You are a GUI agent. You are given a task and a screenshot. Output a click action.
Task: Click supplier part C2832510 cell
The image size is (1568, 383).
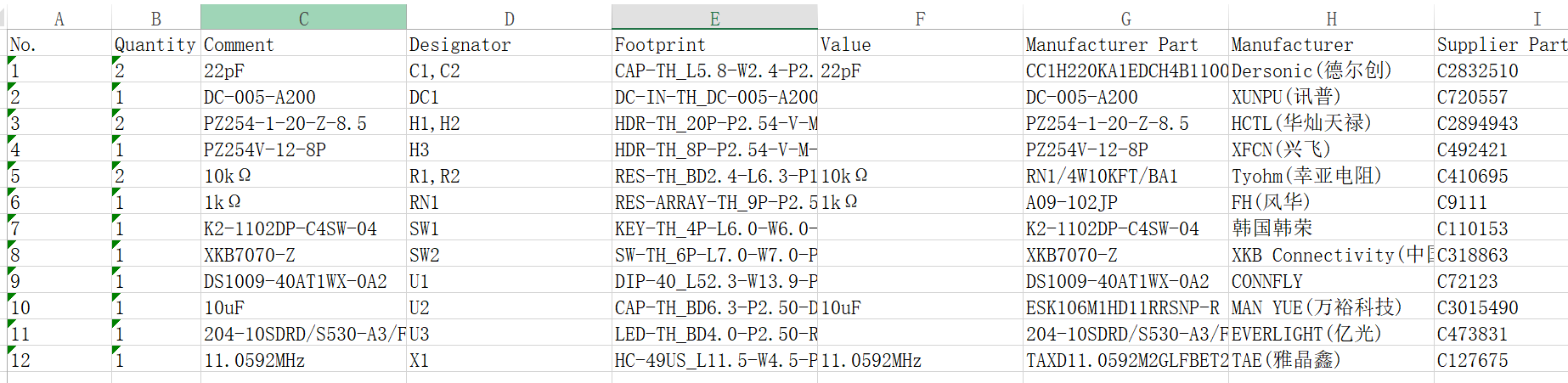1500,71
